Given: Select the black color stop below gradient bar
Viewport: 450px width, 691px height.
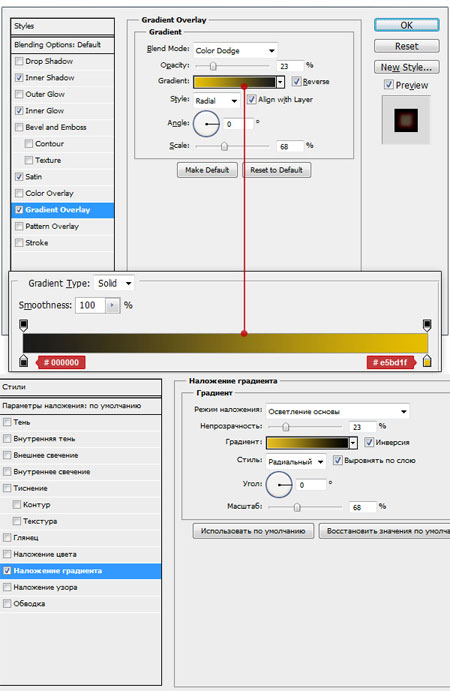Looking at the screenshot, I should click(24, 360).
